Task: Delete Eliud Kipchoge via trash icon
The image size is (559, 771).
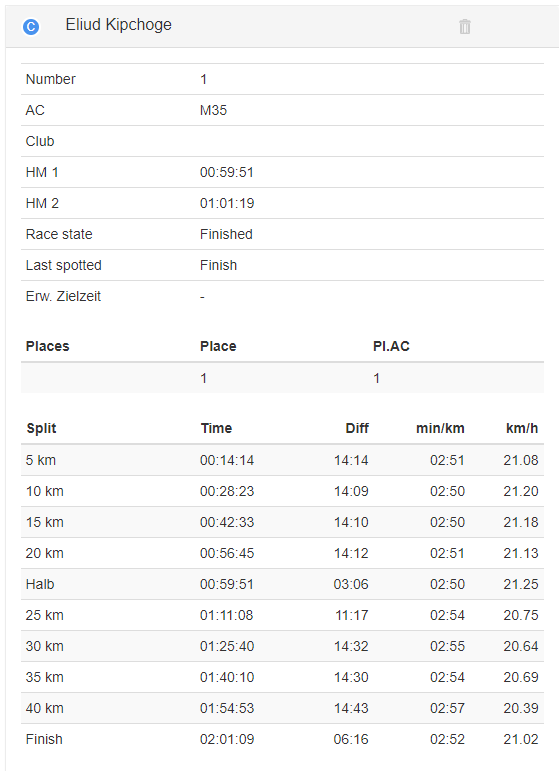Action: (x=465, y=27)
